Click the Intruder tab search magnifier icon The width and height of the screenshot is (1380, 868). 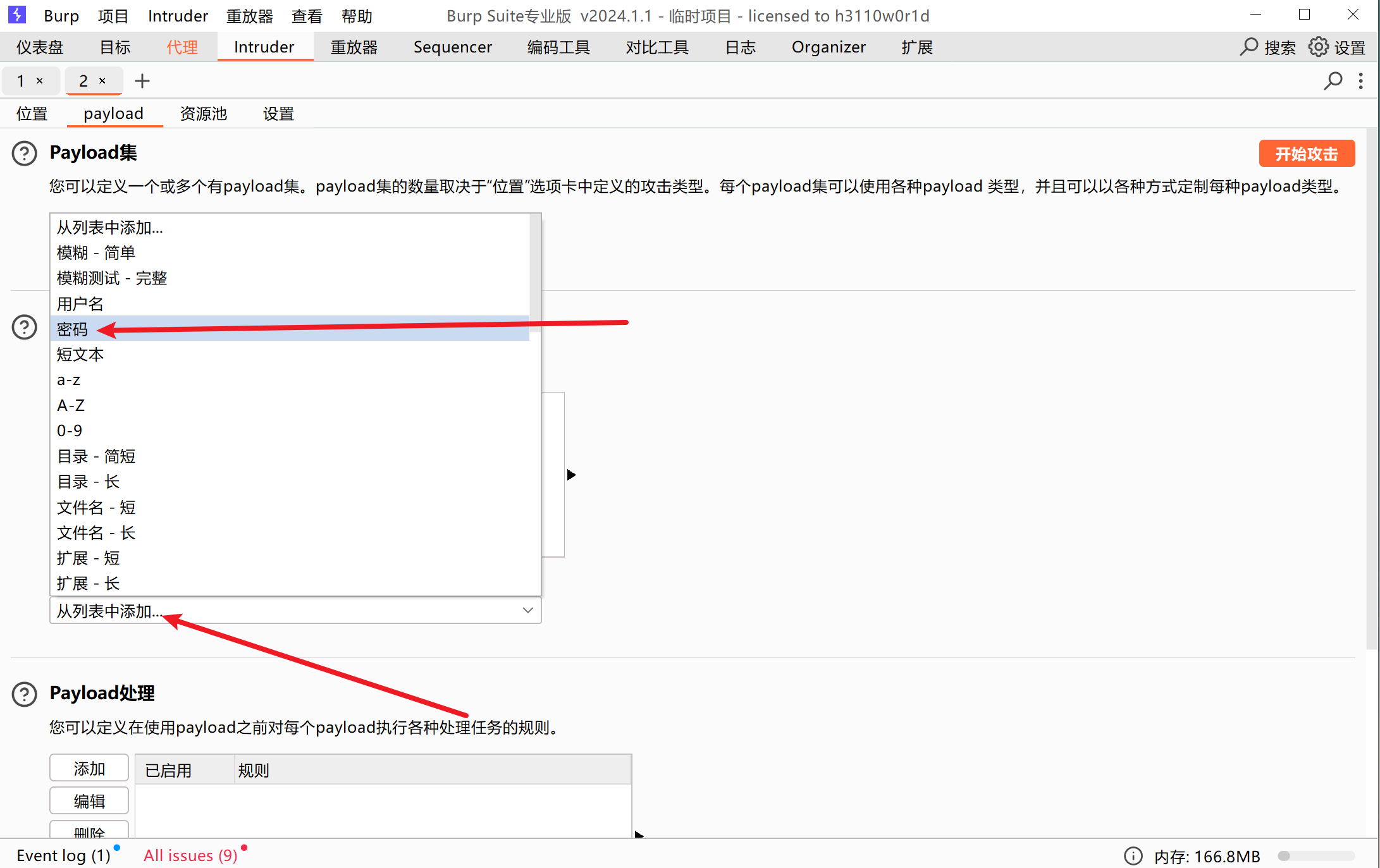[x=1333, y=81]
